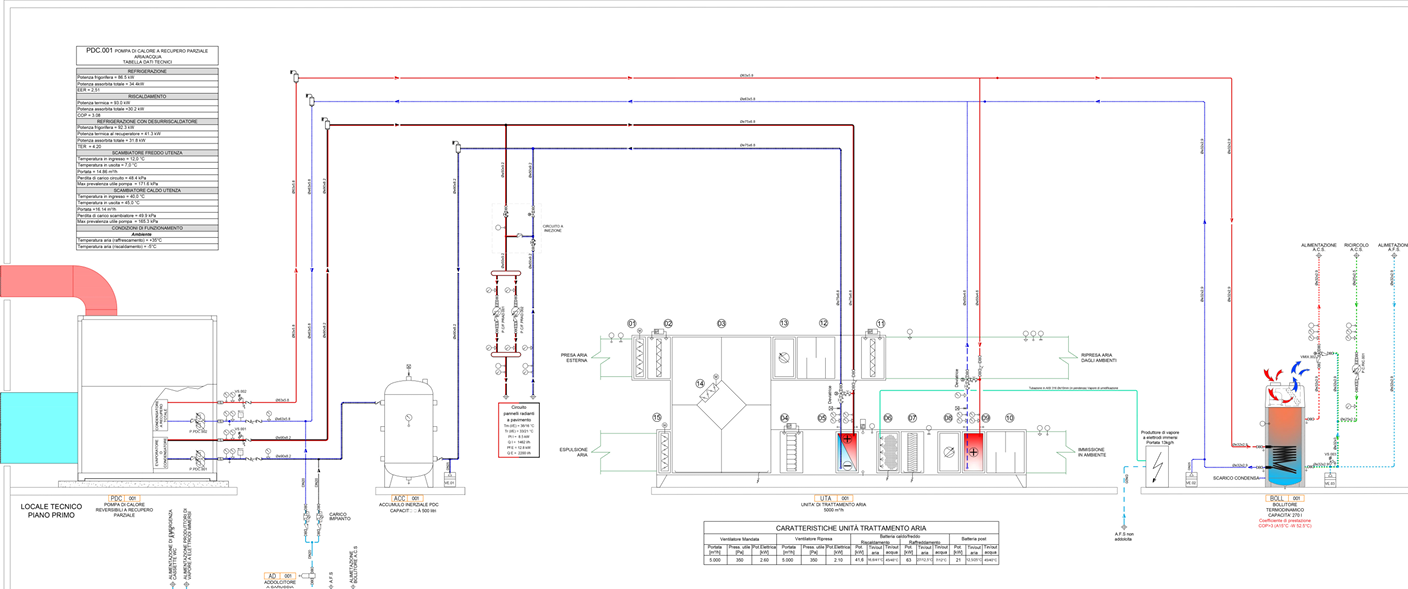1408x589 pixels.
Task: Click the circled tag 14
Action: pyautogui.click(x=701, y=383)
